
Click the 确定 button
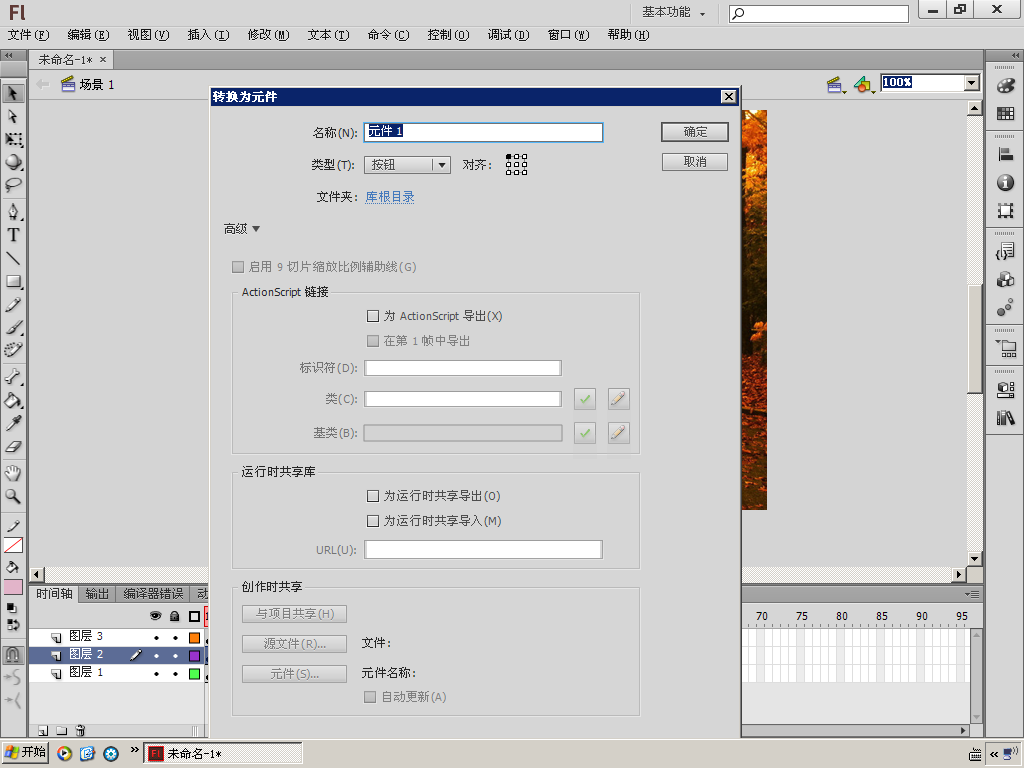[695, 132]
